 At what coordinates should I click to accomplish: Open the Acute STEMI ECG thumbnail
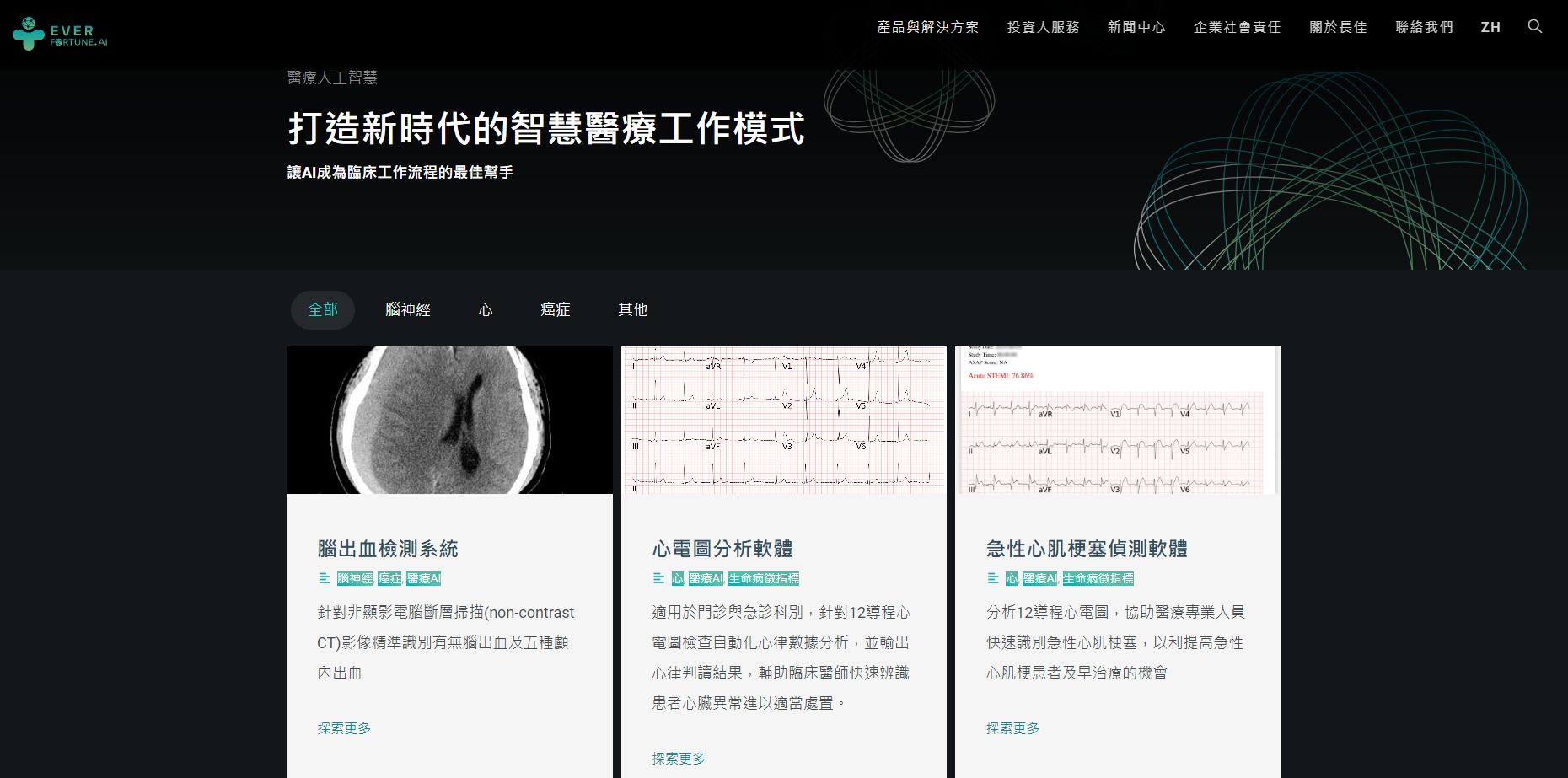[1118, 420]
